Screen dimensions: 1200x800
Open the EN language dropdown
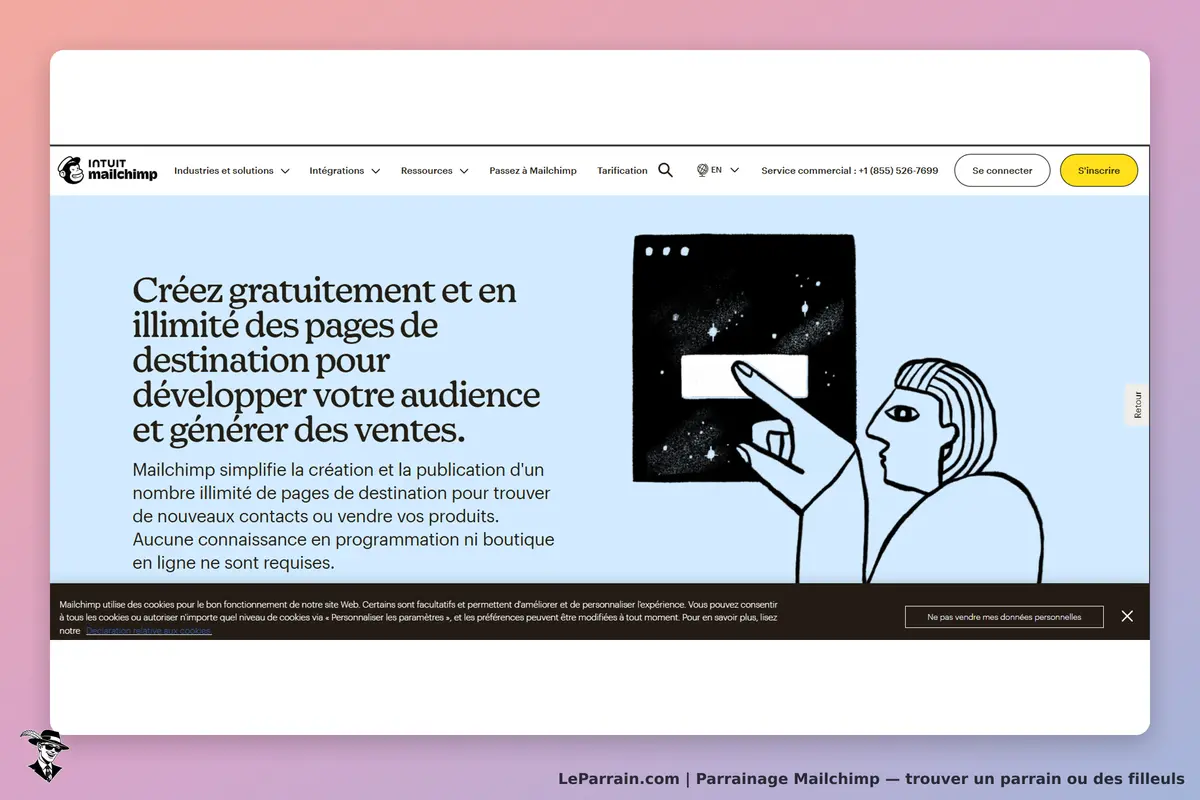pyautogui.click(x=725, y=170)
